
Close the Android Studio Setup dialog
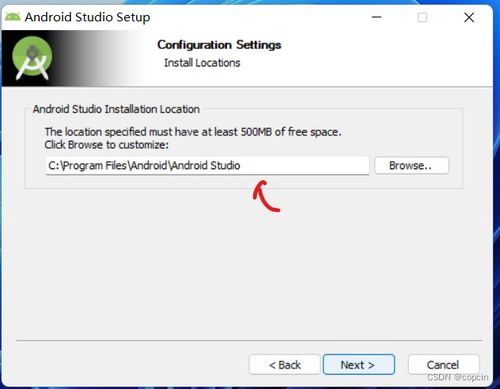coord(469,17)
